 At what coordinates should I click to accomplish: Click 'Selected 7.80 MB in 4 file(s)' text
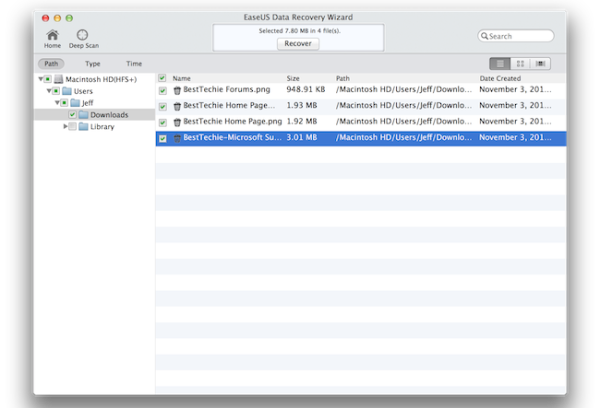tap(299, 31)
